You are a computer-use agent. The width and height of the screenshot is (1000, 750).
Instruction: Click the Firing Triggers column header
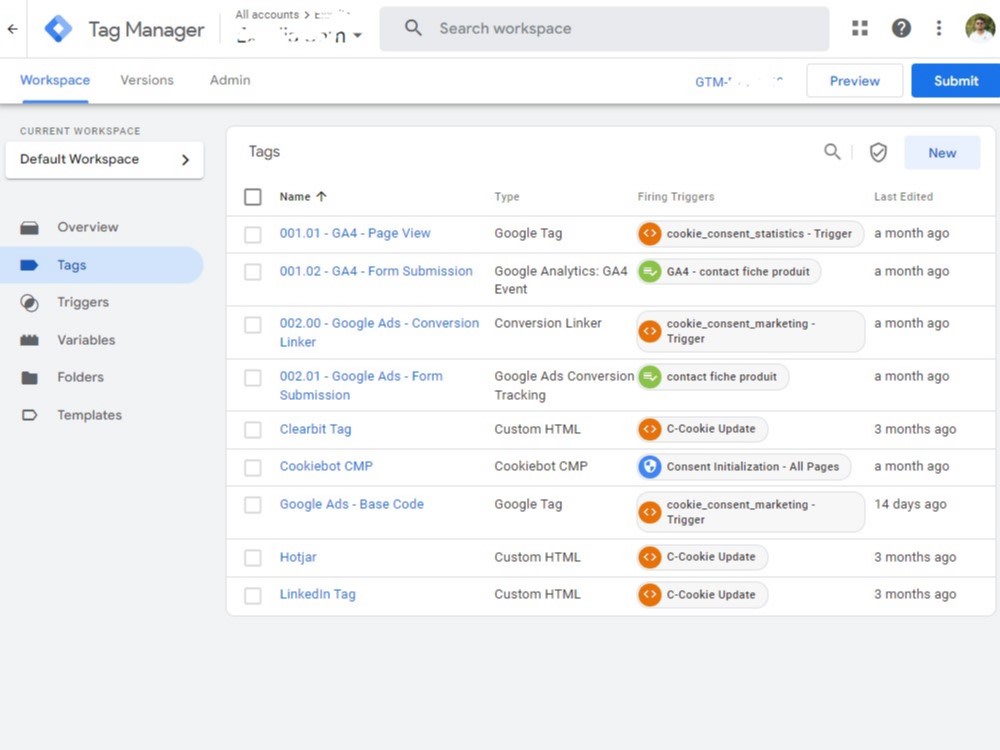click(676, 197)
